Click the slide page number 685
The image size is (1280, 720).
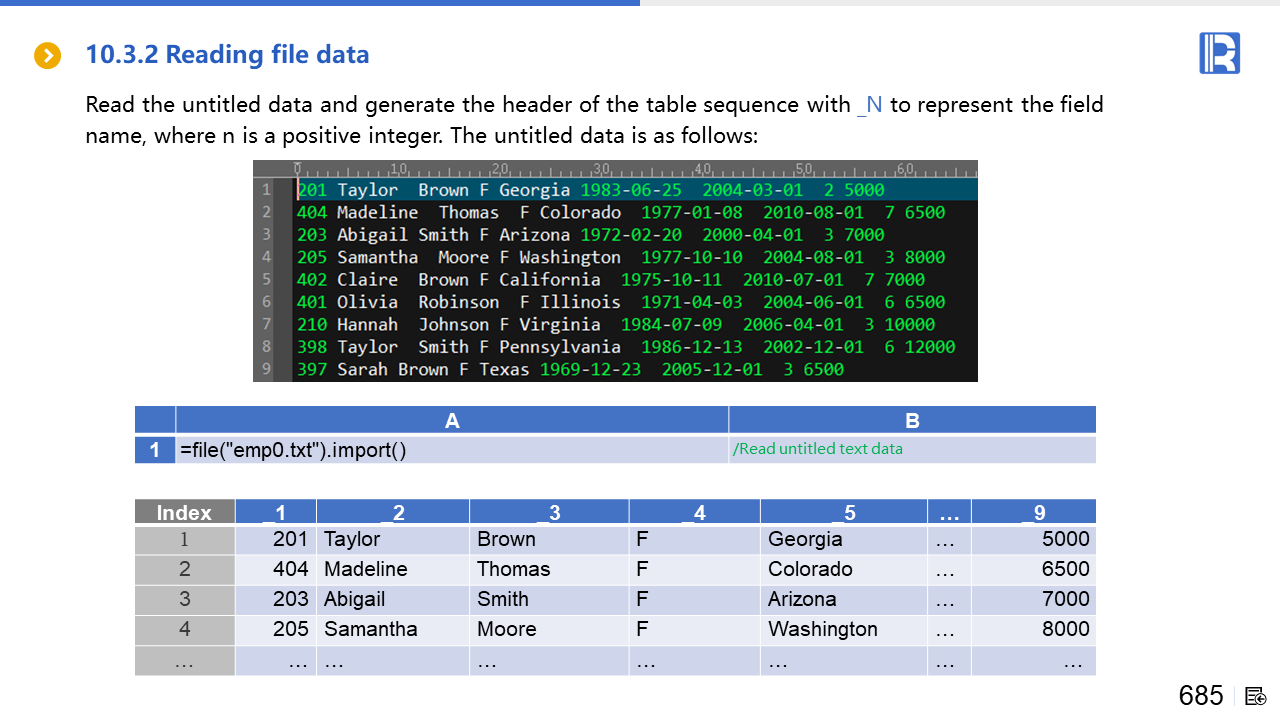coord(1200,696)
